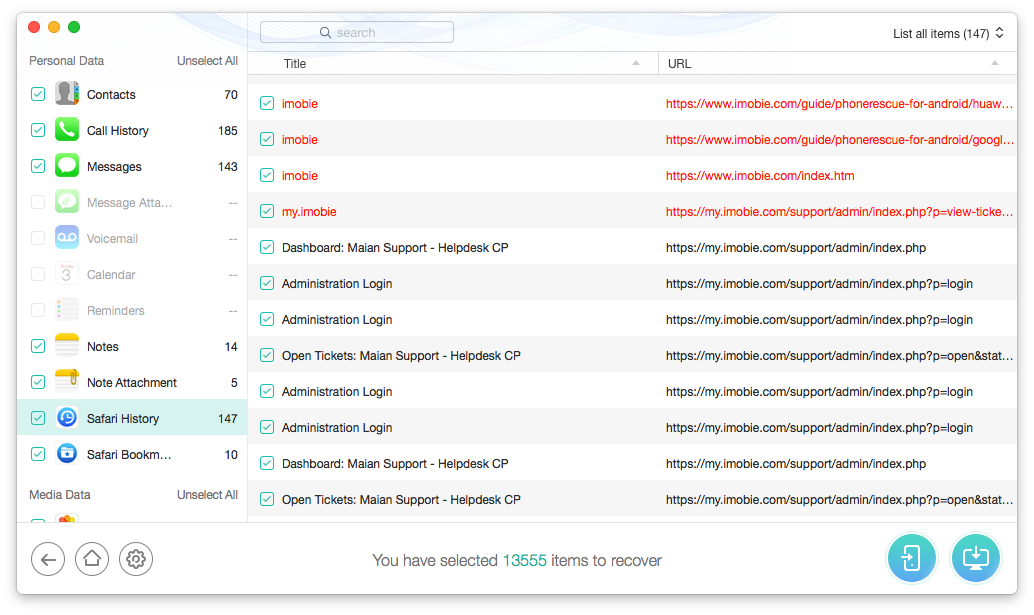Go to the home screen icon
The width and height of the screenshot is (1034, 615).
pos(92,560)
